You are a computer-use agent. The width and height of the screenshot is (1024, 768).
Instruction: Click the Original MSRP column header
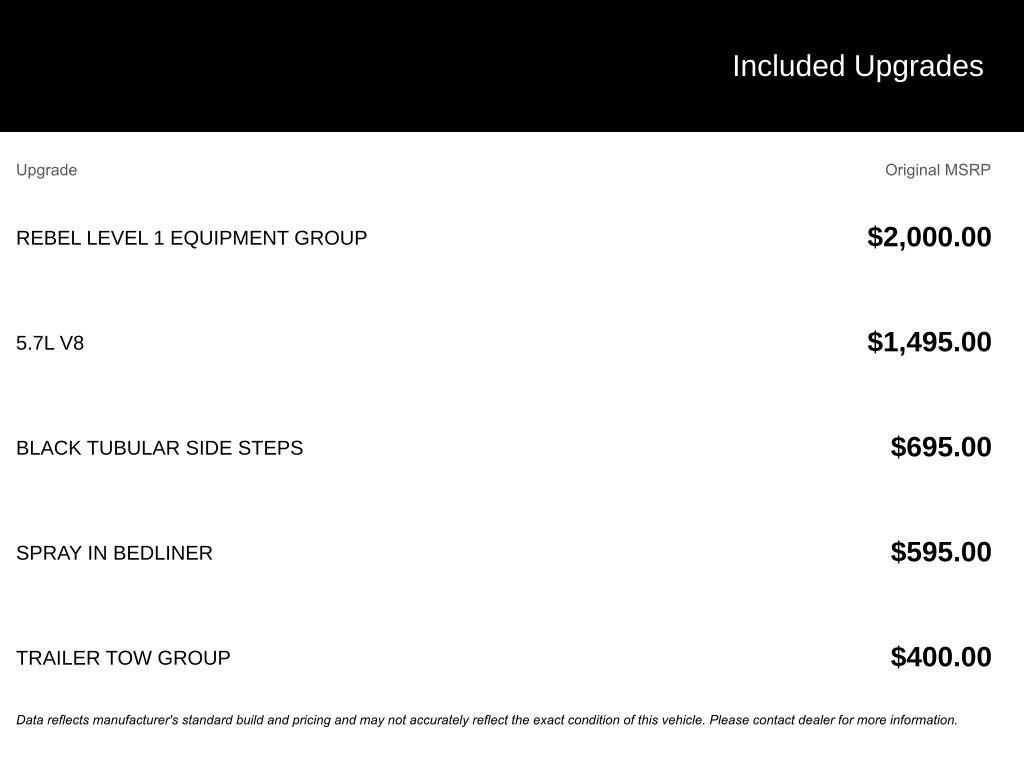(x=937, y=170)
